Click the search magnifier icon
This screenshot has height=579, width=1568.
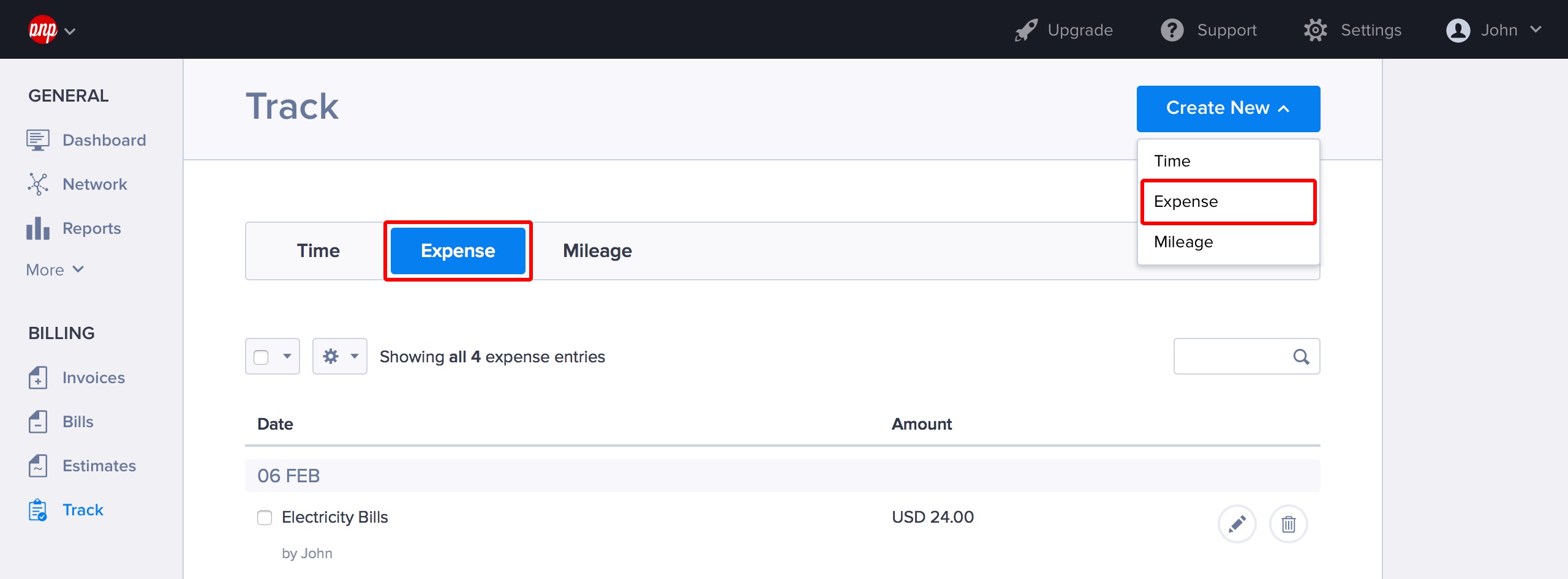pyautogui.click(x=1301, y=357)
